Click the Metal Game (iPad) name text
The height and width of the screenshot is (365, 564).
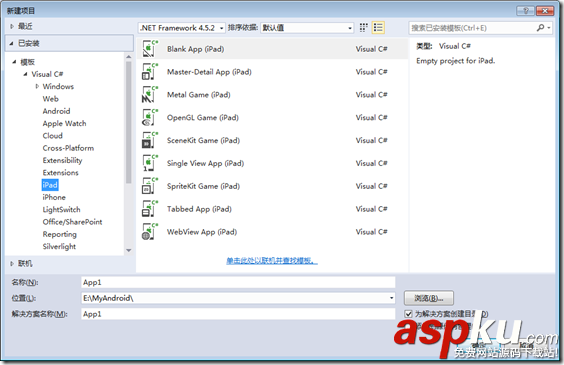[x=199, y=95]
